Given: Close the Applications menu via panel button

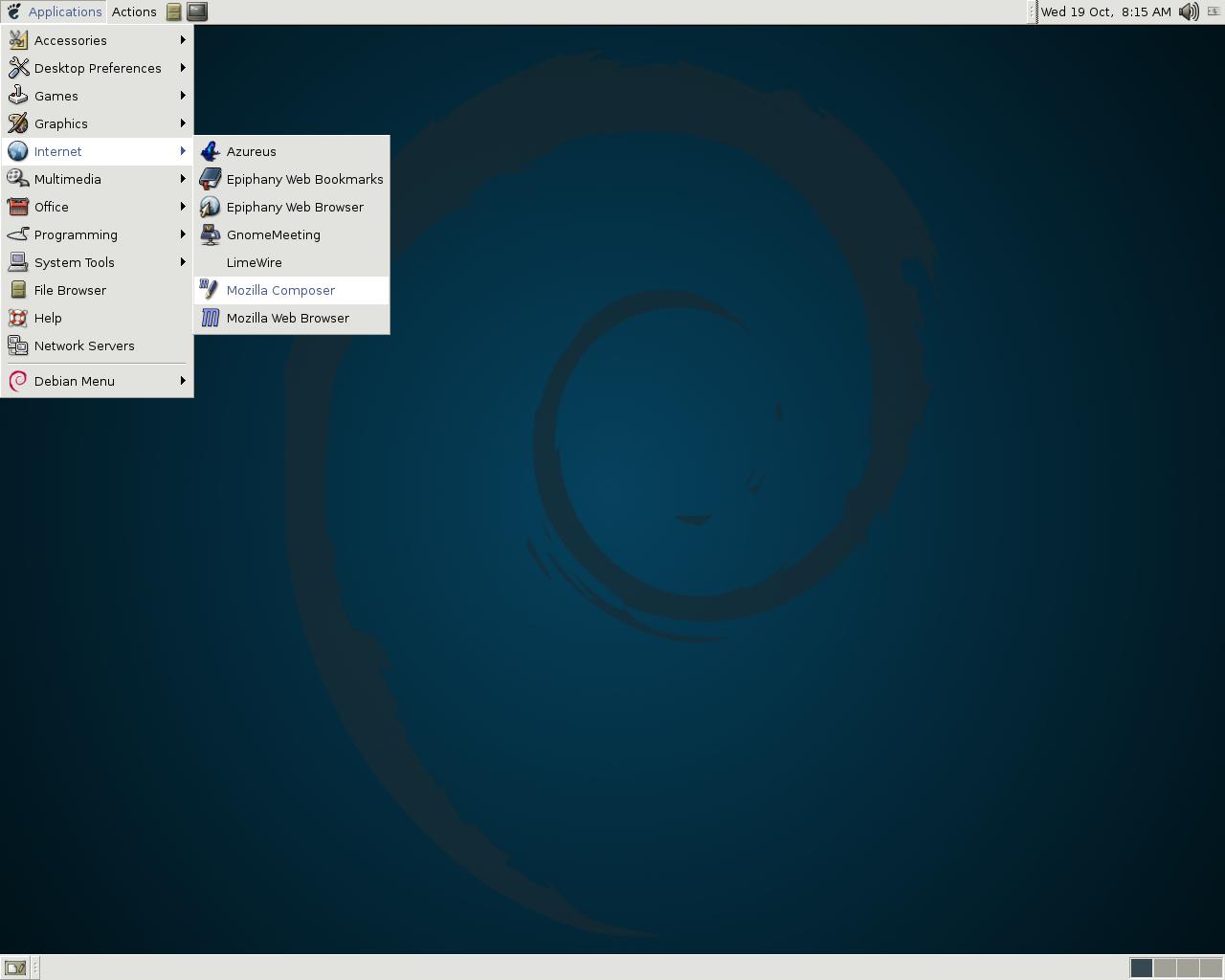Looking at the screenshot, I should 54,11.
